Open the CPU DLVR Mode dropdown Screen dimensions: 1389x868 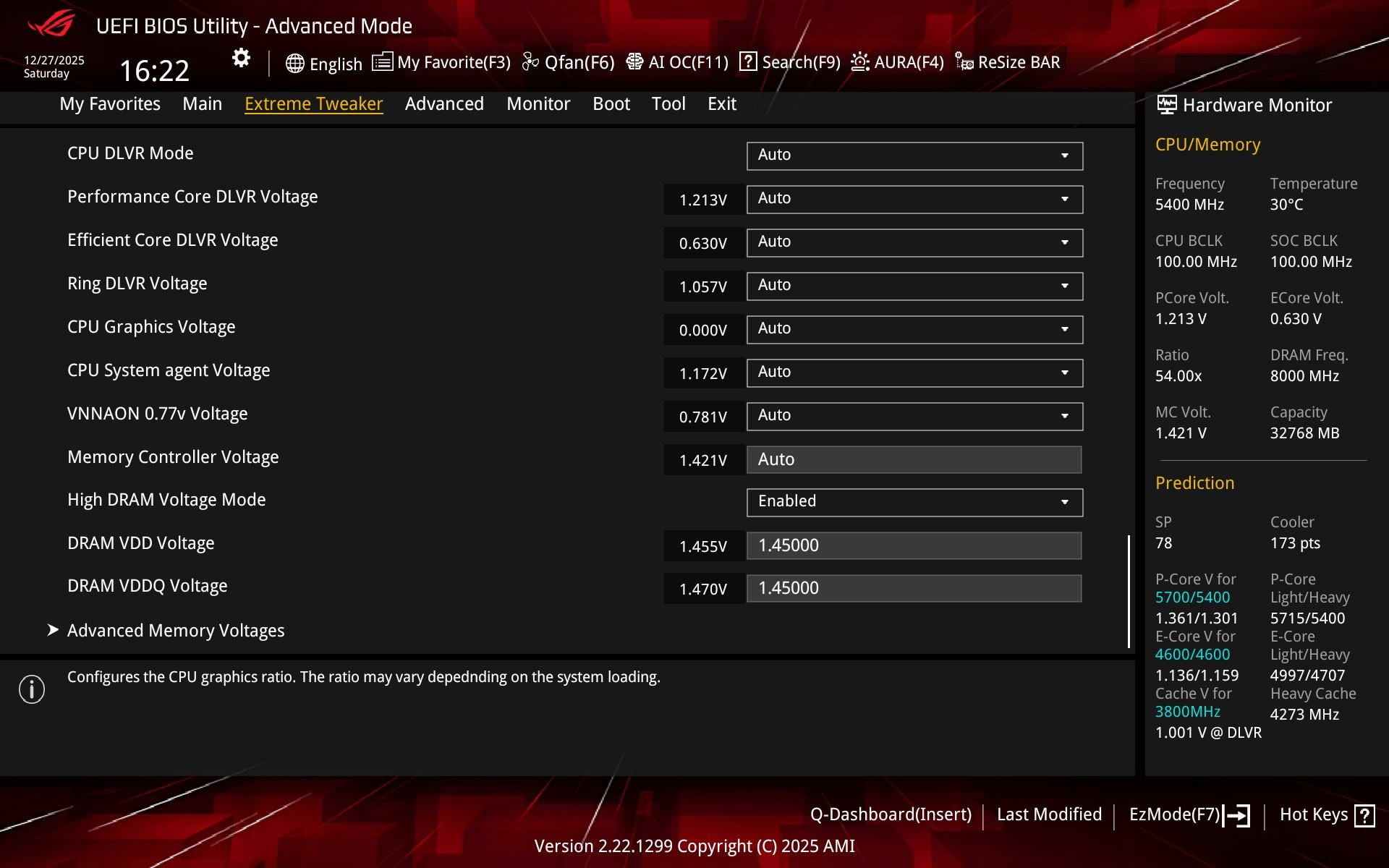point(914,156)
